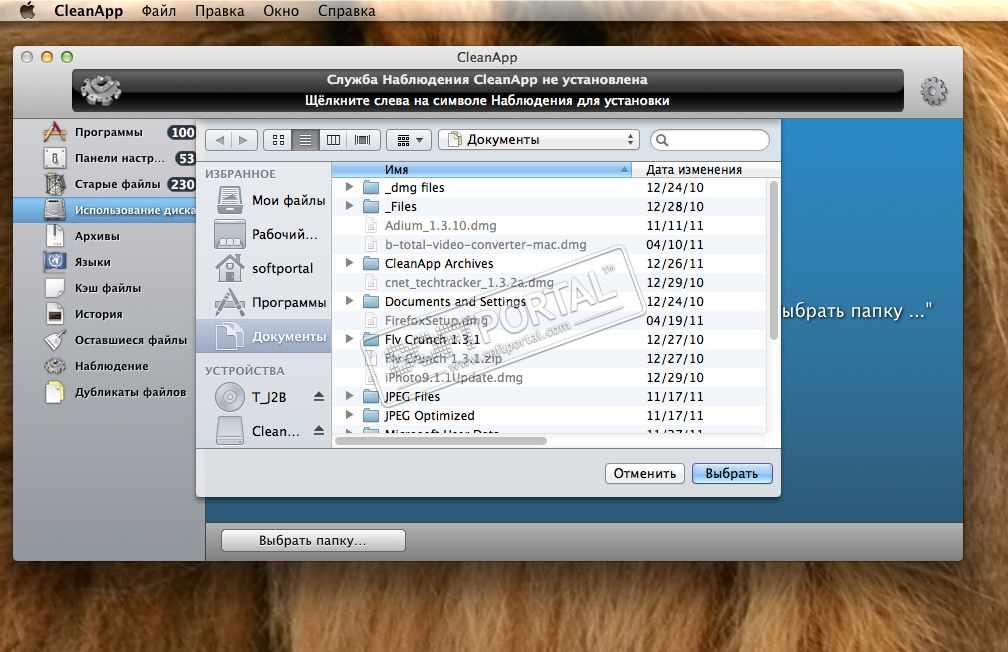Click the search field in file dialog
This screenshot has height=652, width=1008.
tap(710, 140)
